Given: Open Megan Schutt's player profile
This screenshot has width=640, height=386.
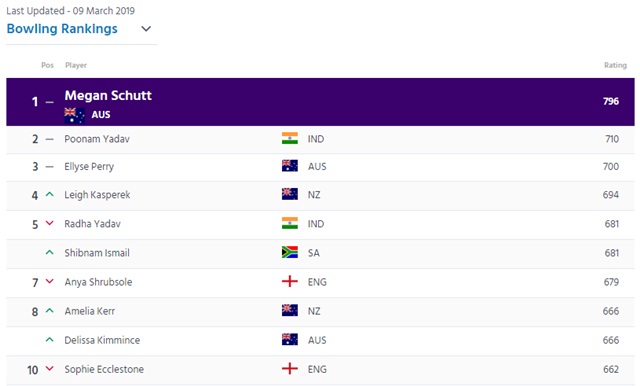Looking at the screenshot, I should coord(108,95).
